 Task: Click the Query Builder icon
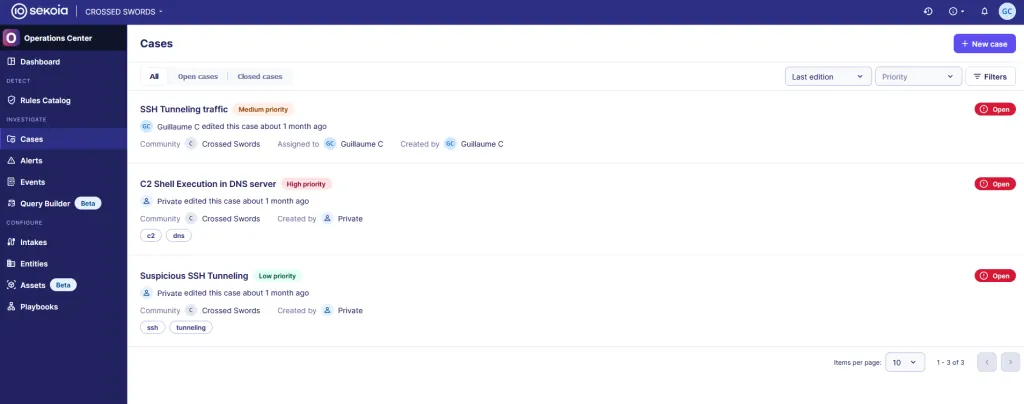click(x=10, y=204)
